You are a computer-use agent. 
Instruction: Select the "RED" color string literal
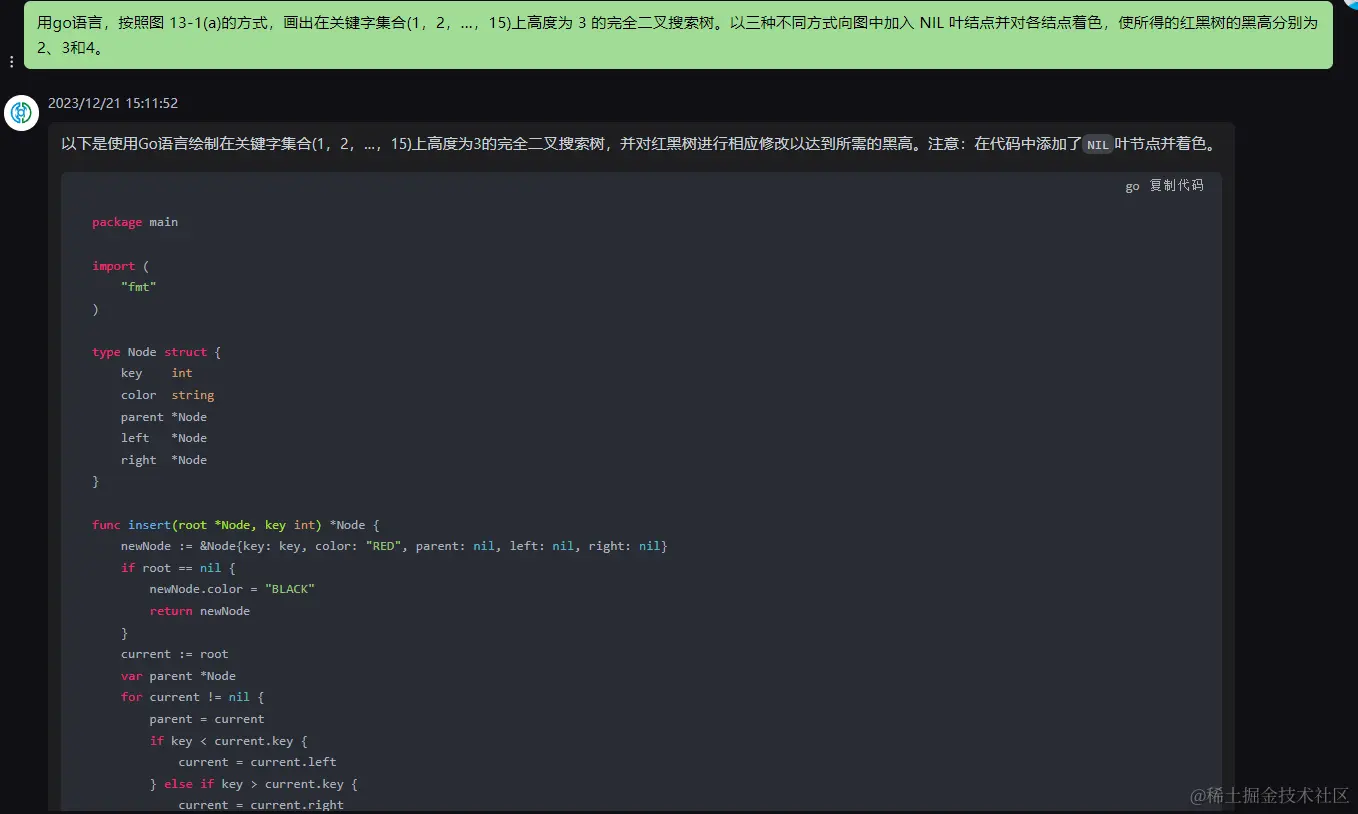383,545
